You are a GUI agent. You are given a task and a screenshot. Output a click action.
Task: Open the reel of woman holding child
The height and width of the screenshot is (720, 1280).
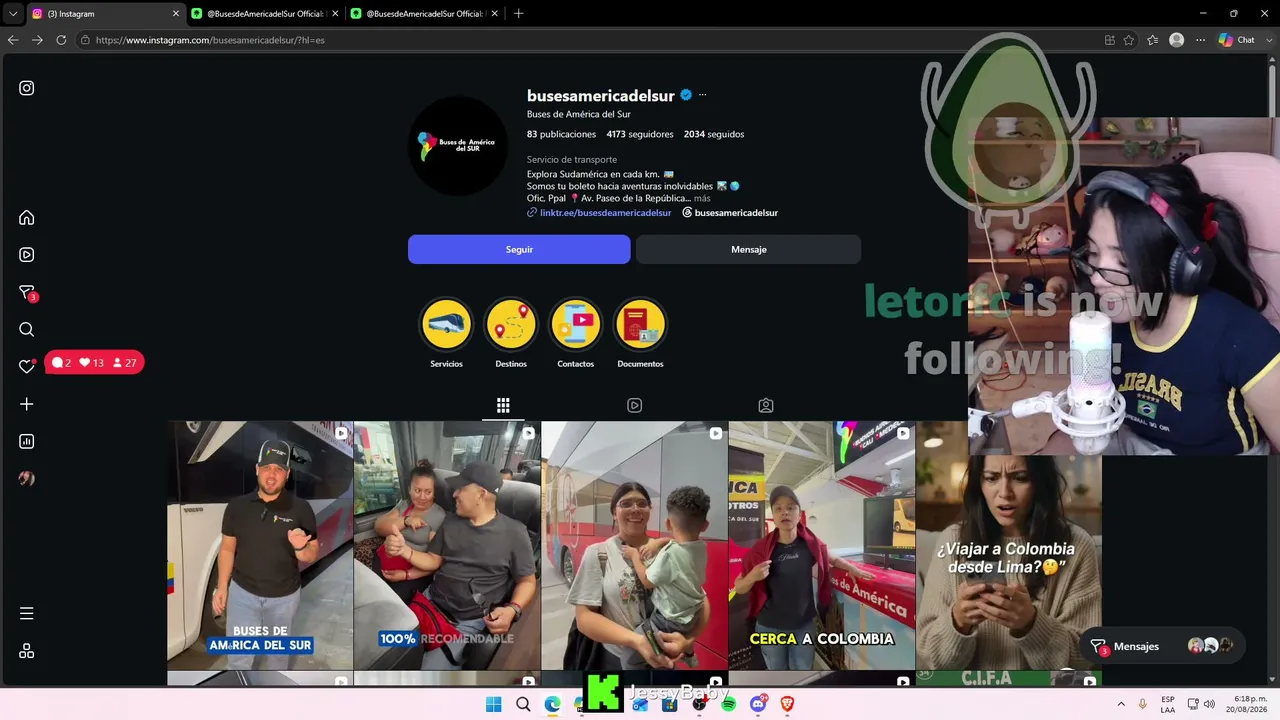coord(634,545)
